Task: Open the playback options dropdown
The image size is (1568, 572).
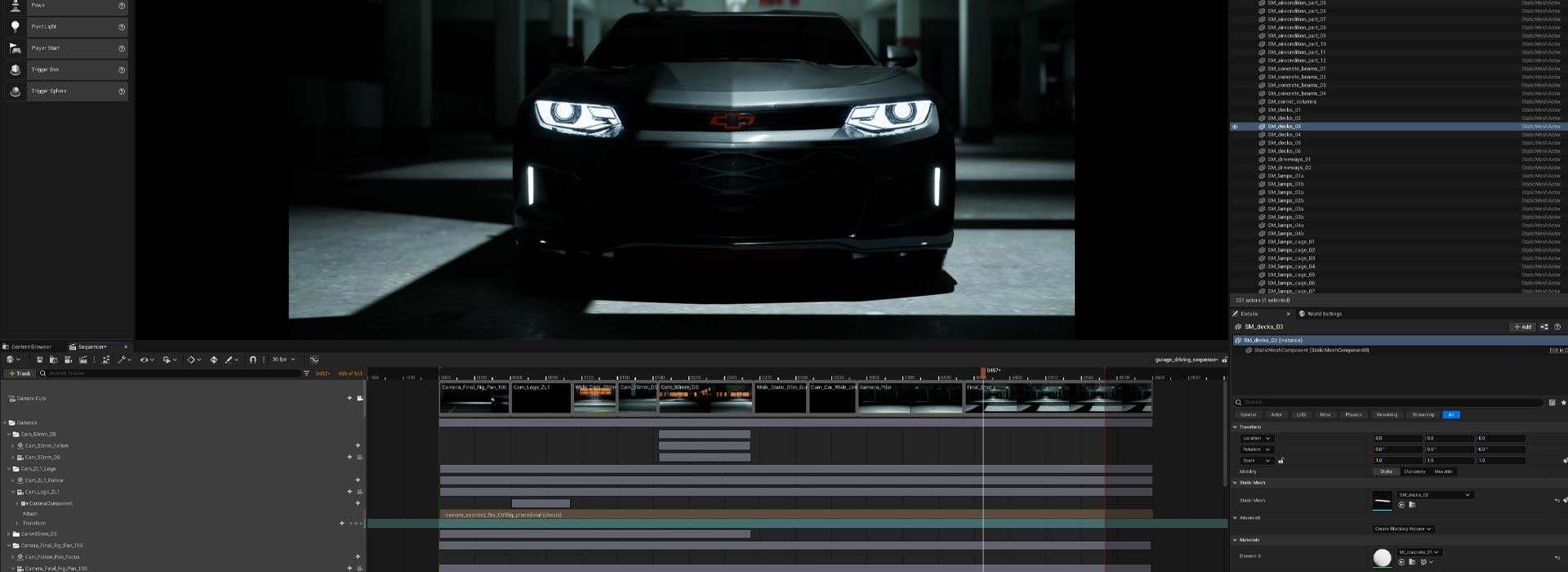Action: [x=170, y=360]
